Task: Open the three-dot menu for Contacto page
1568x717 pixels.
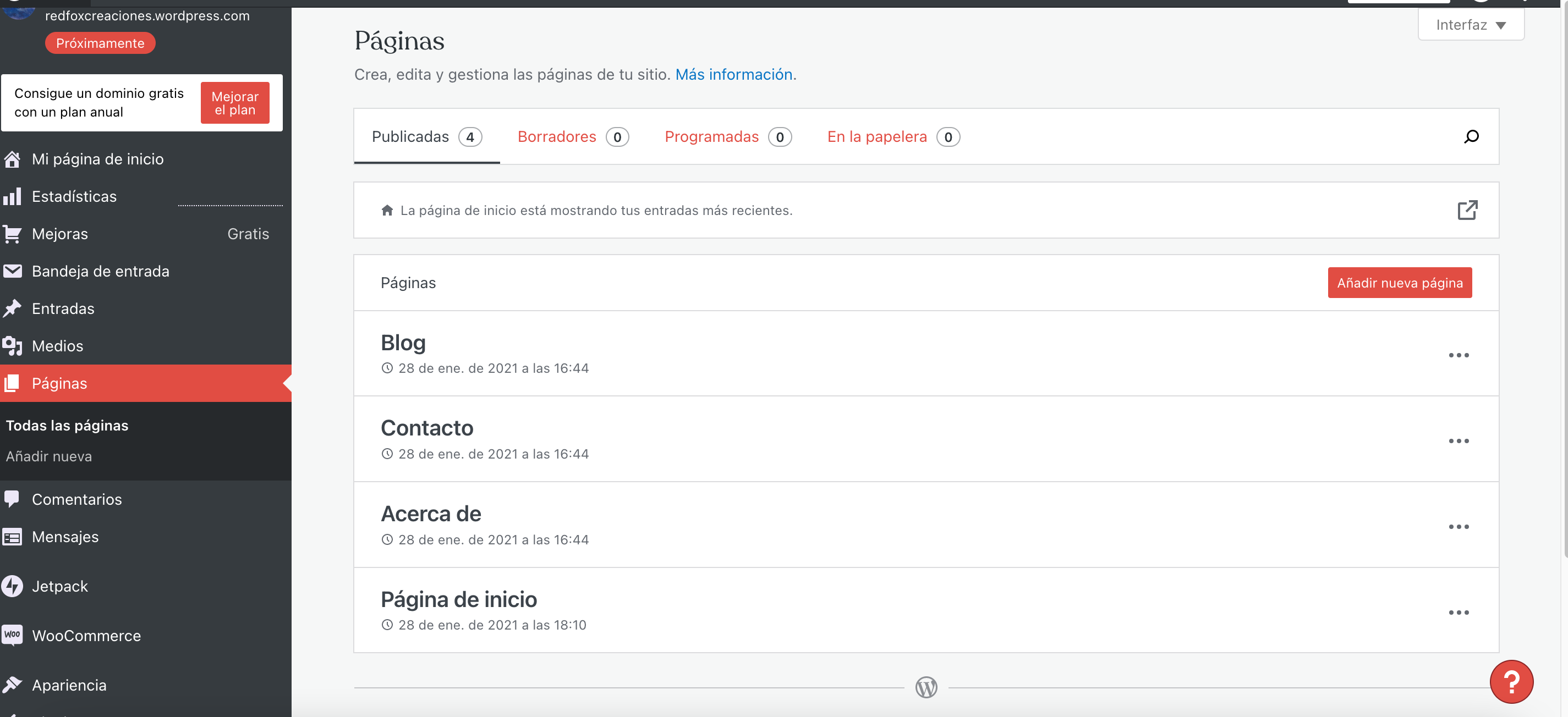Action: [x=1459, y=441]
